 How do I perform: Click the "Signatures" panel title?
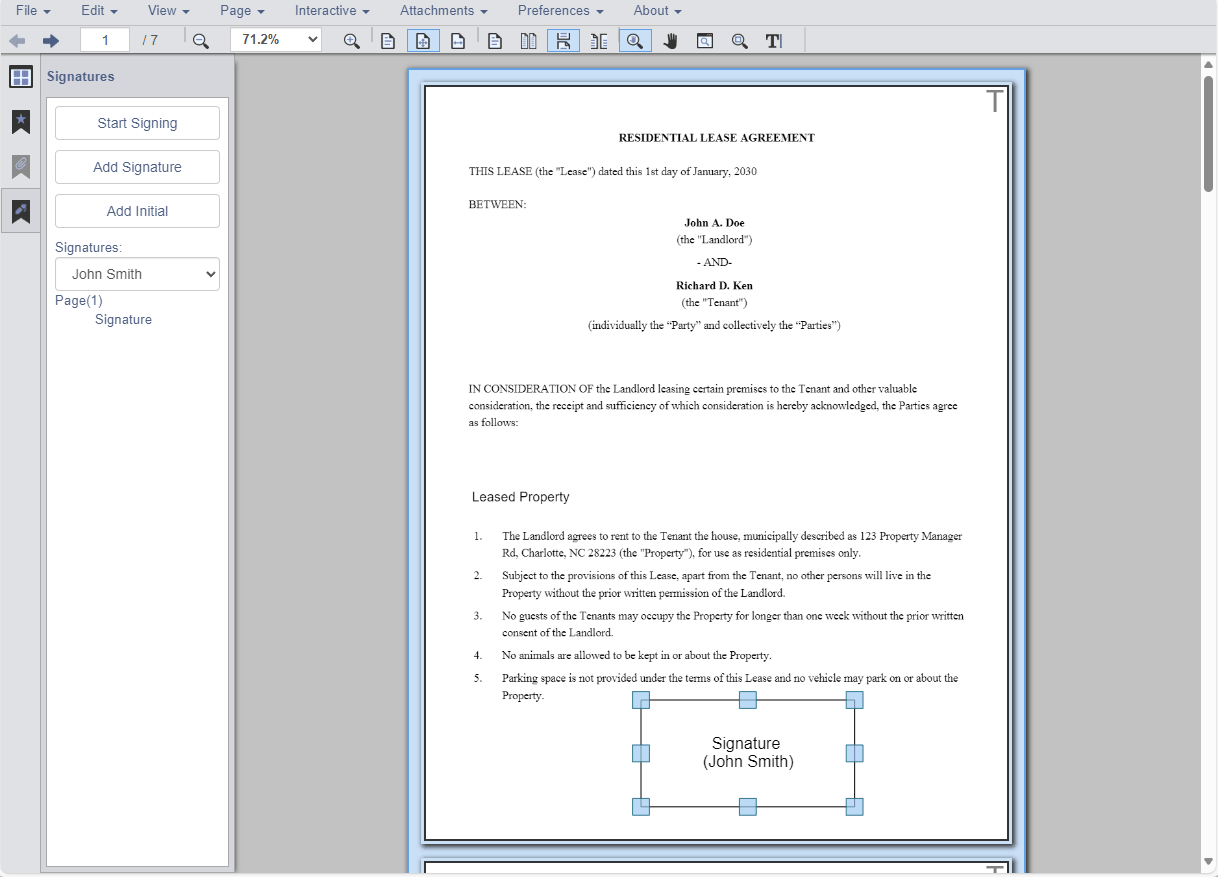click(x=81, y=77)
